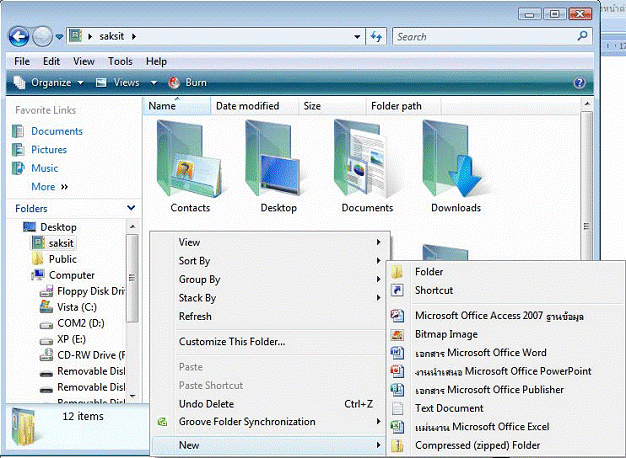Select saksit in the folder tree
Viewport: 626px width, 458px height.
point(53,243)
